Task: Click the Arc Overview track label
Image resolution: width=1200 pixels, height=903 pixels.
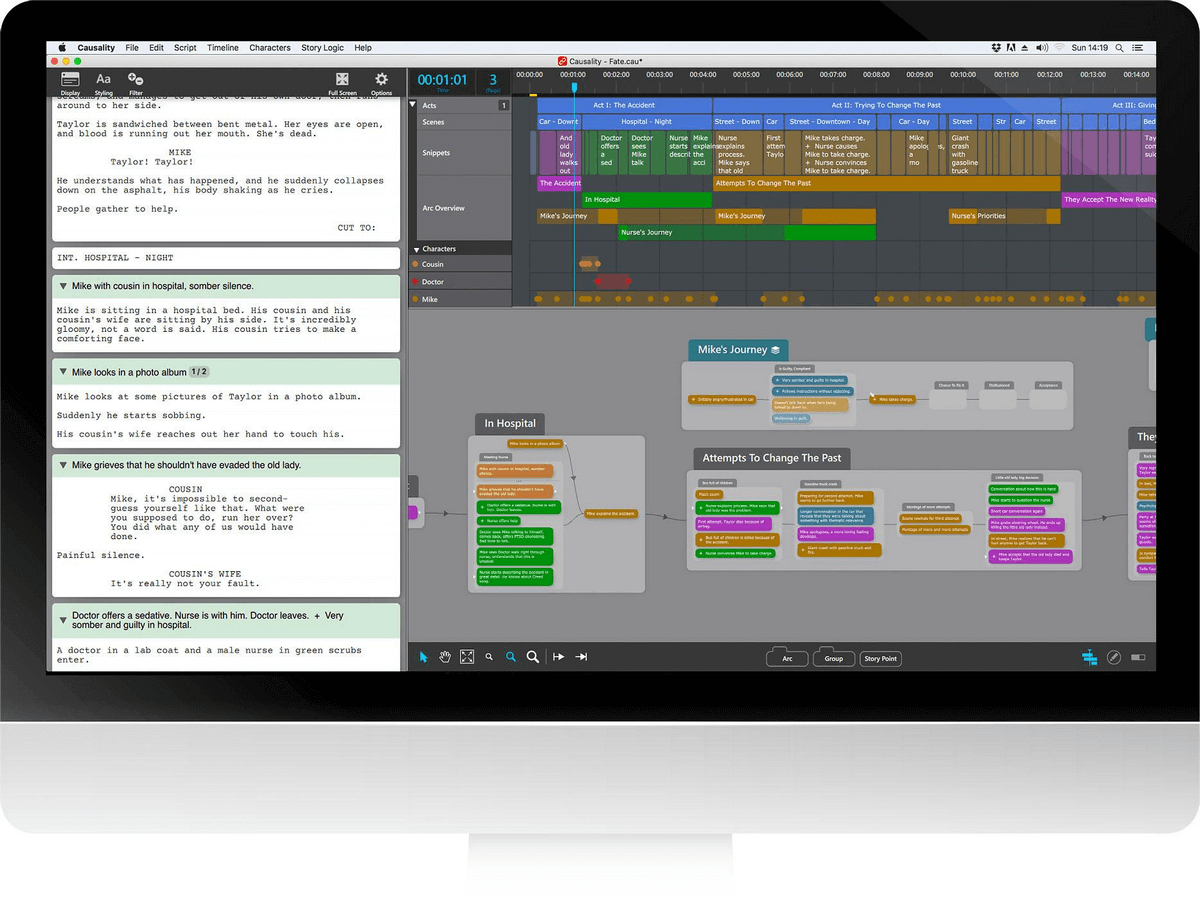Action: click(x=444, y=208)
